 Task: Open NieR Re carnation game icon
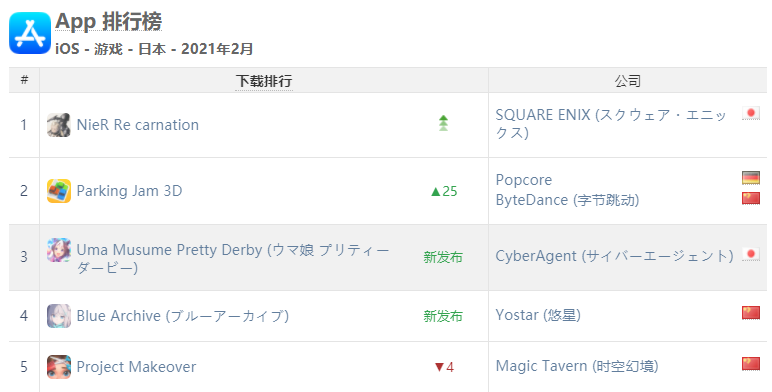59,125
